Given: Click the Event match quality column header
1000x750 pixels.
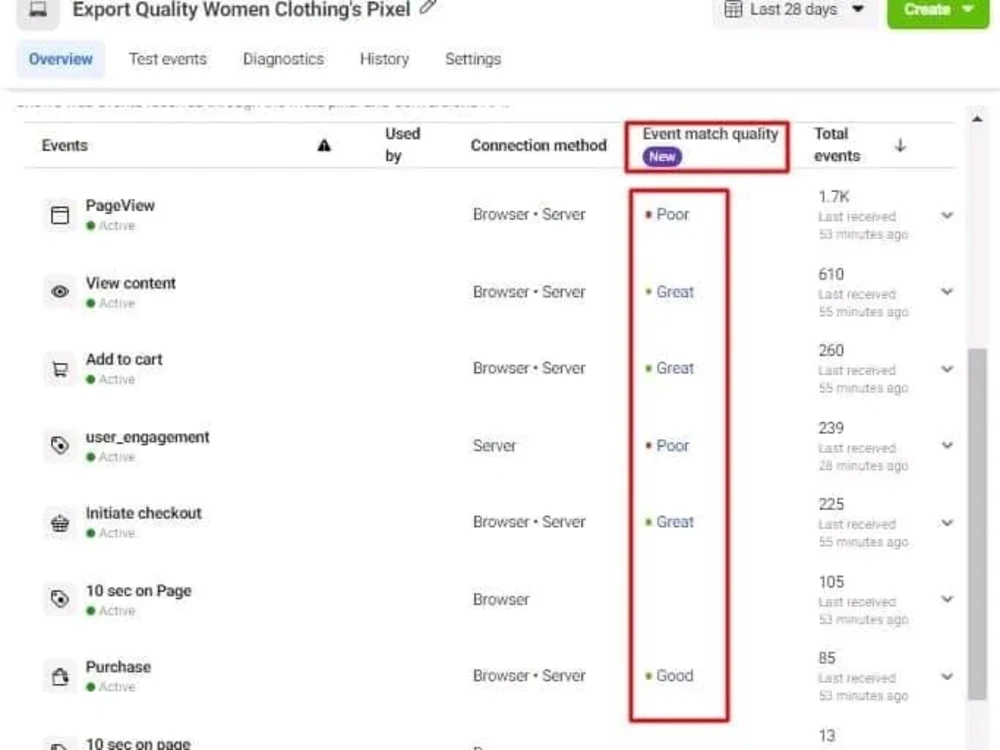Looking at the screenshot, I should click(710, 134).
